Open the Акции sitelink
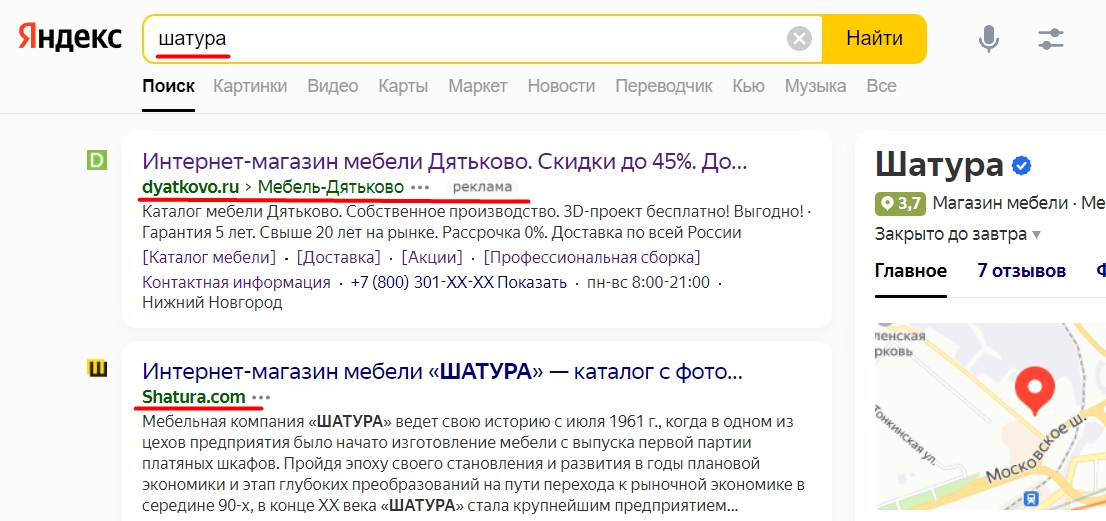Image resolution: width=1106 pixels, height=521 pixels. point(432,257)
